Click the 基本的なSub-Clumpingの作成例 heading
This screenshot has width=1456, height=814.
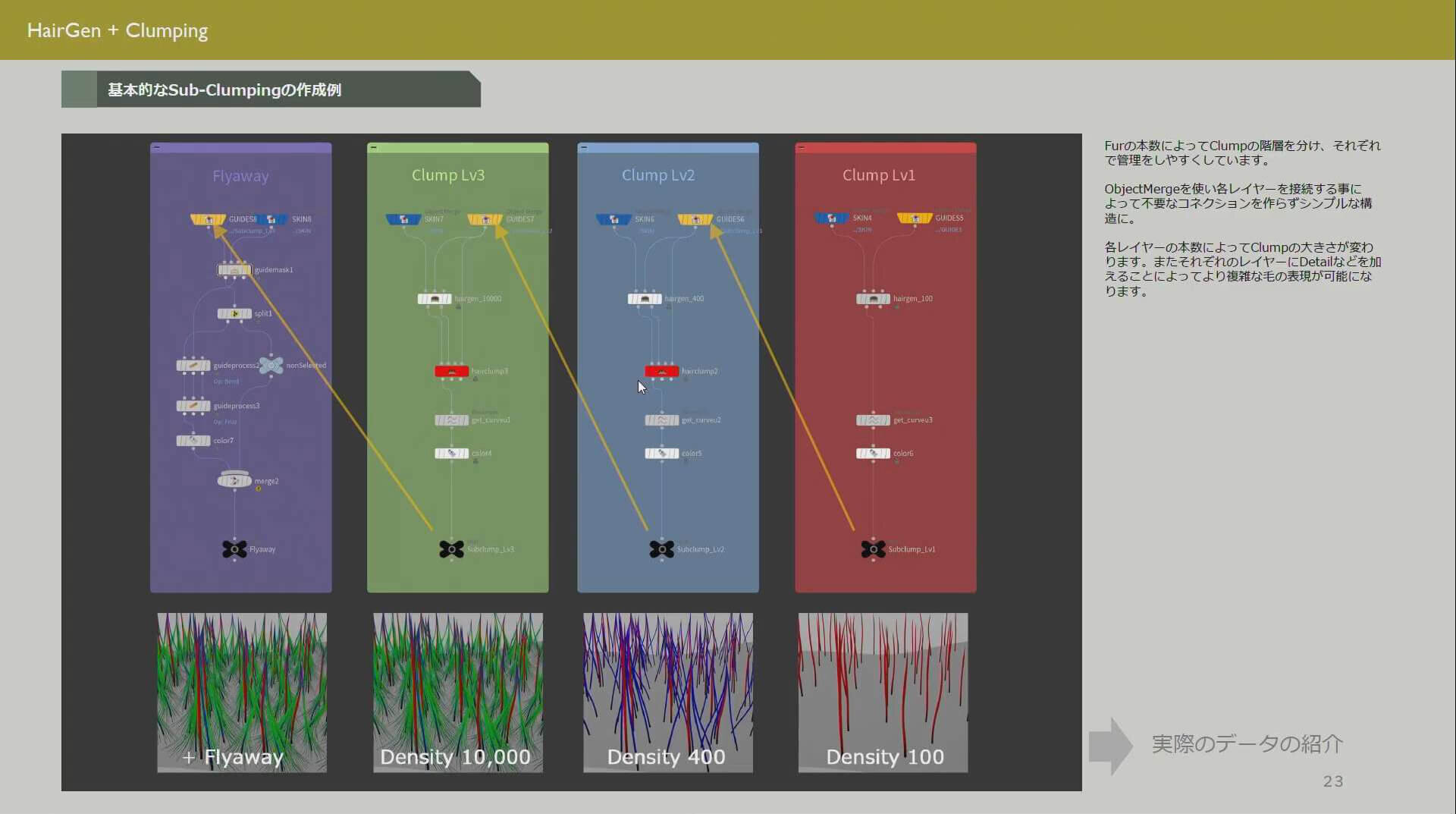(x=224, y=90)
